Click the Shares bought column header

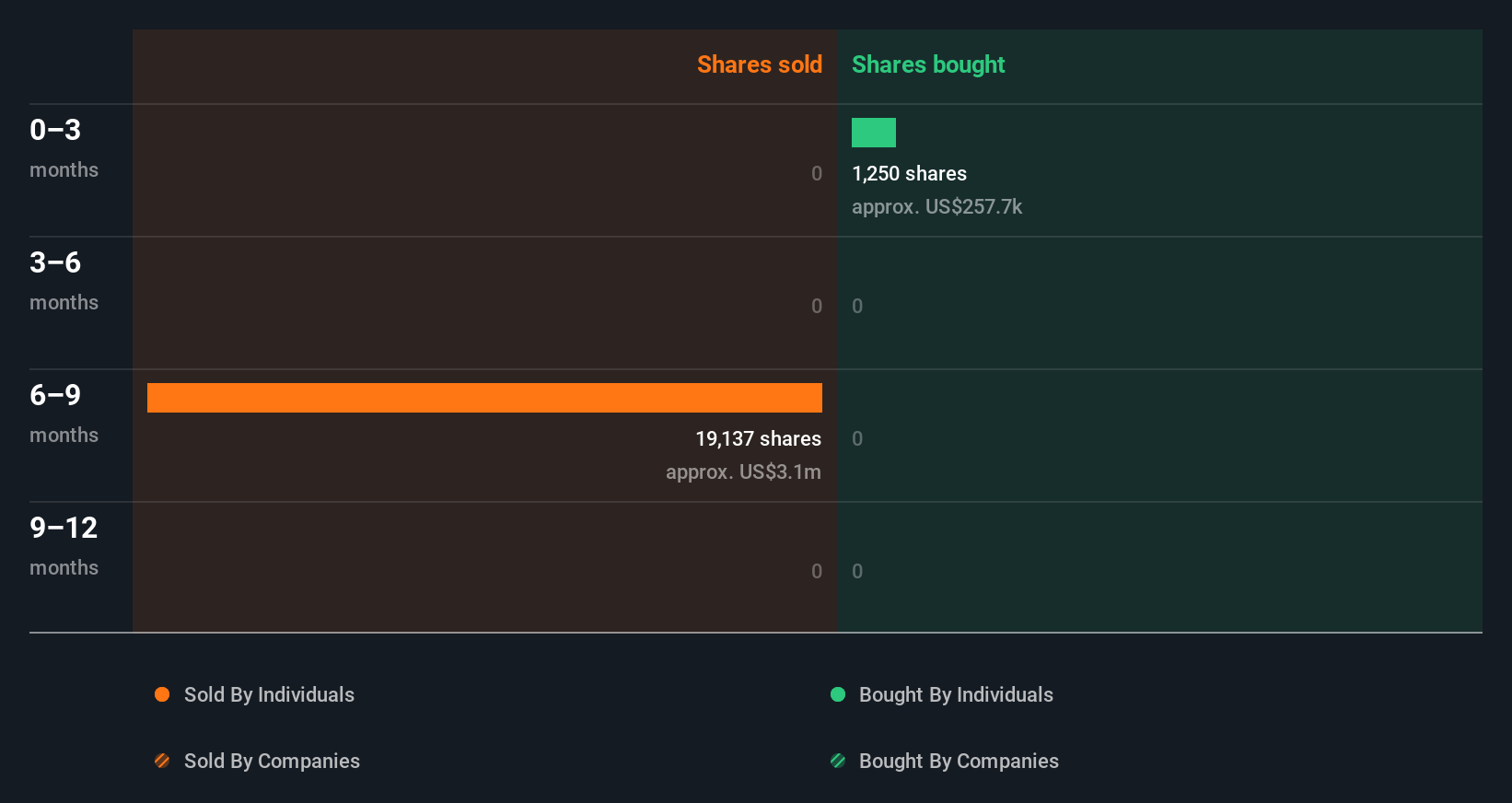(928, 64)
